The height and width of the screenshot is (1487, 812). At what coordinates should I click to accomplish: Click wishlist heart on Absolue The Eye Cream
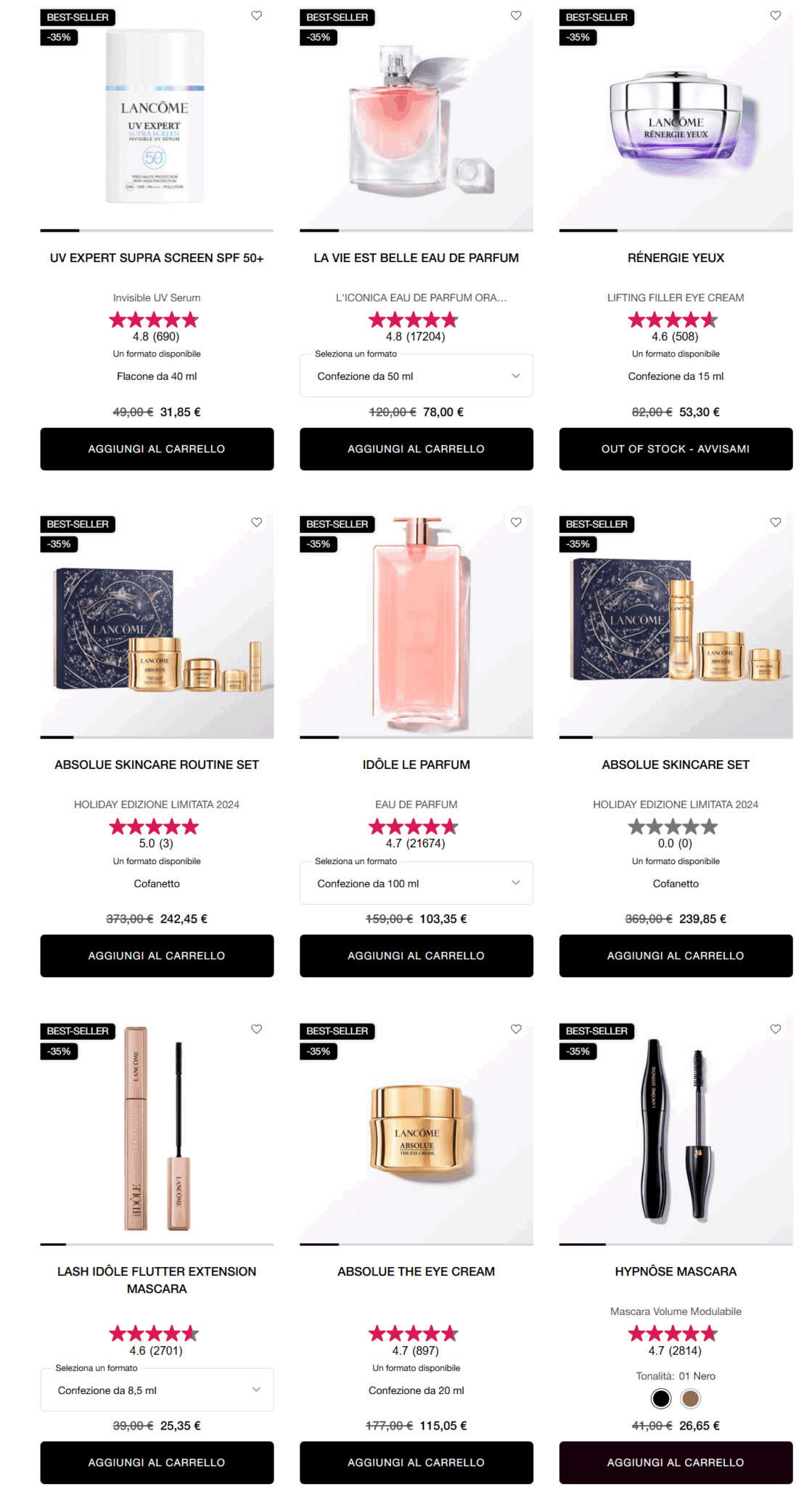516,1029
